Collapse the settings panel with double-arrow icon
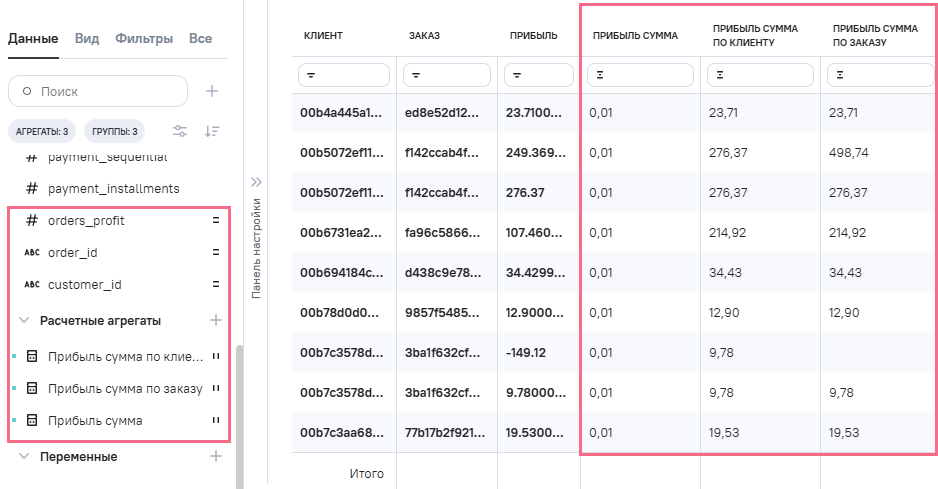Screen dimensions: 938x489 pyautogui.click(x=256, y=182)
